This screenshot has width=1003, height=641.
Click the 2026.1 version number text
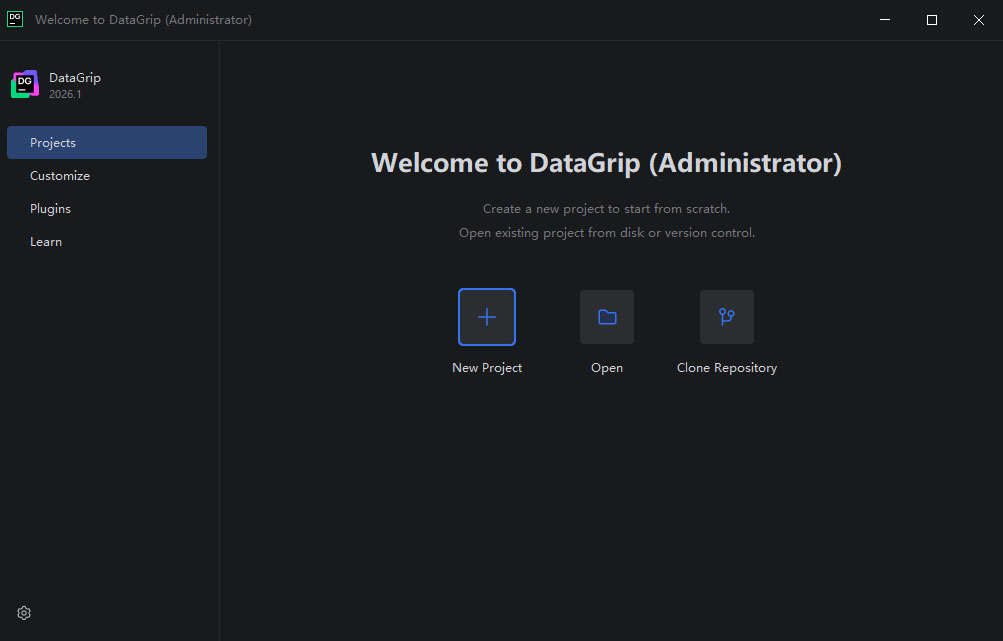point(66,94)
